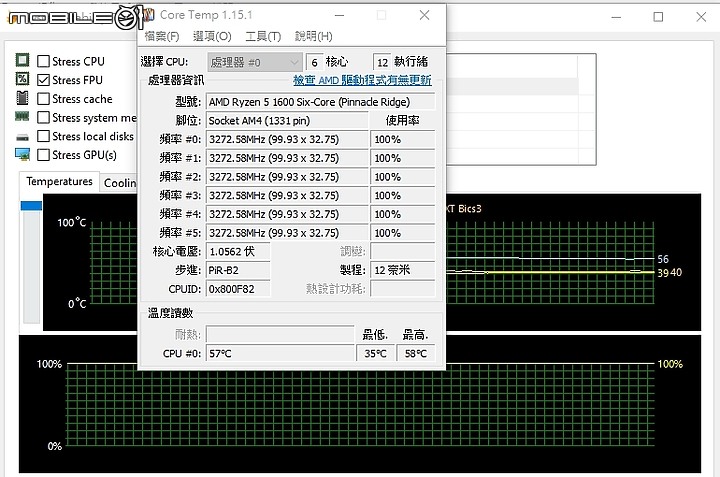Click the 頻率 #1 frequency value

(x=287, y=158)
